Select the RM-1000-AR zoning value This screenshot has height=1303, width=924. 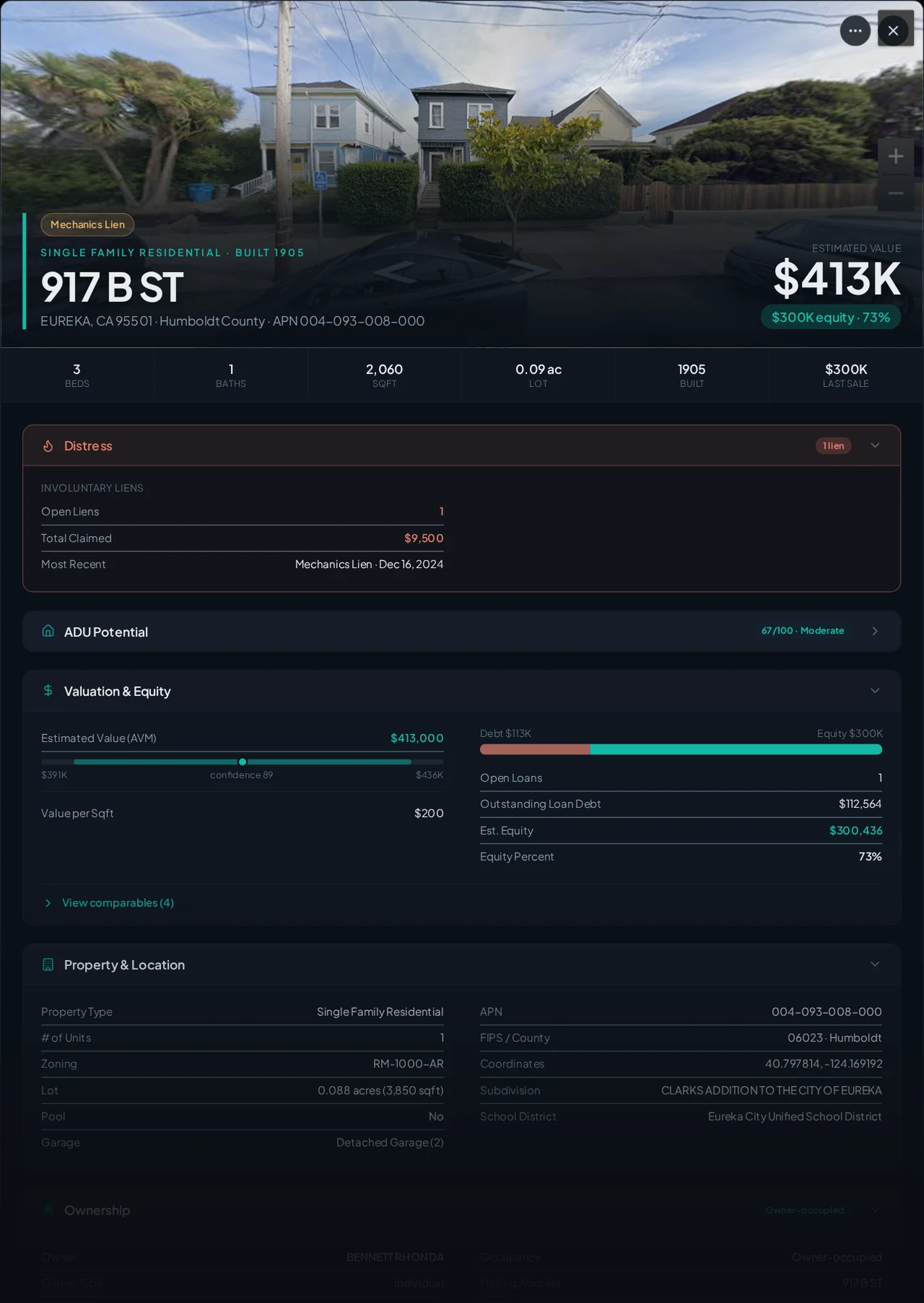(x=408, y=1064)
